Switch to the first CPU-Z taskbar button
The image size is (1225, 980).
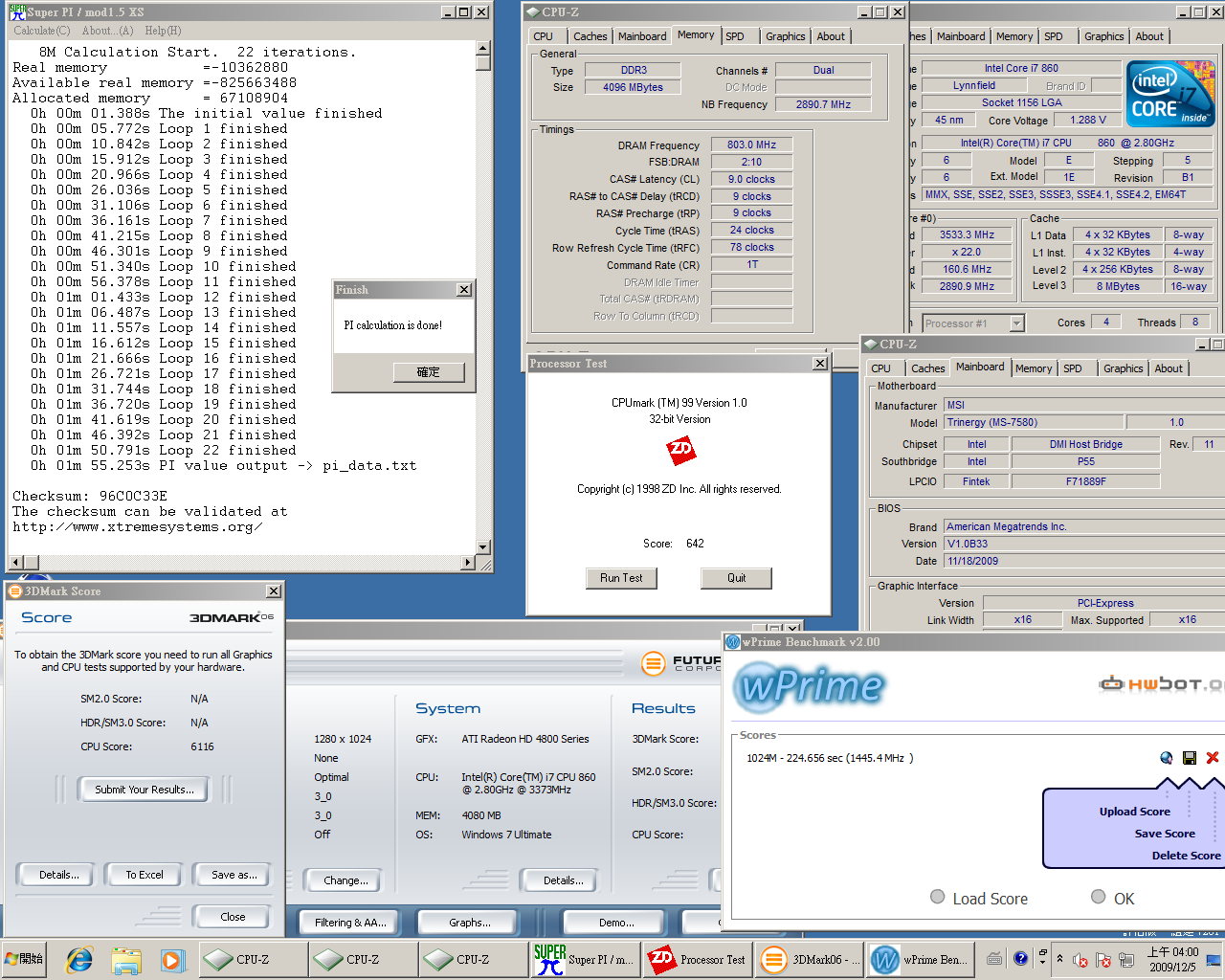[x=254, y=959]
